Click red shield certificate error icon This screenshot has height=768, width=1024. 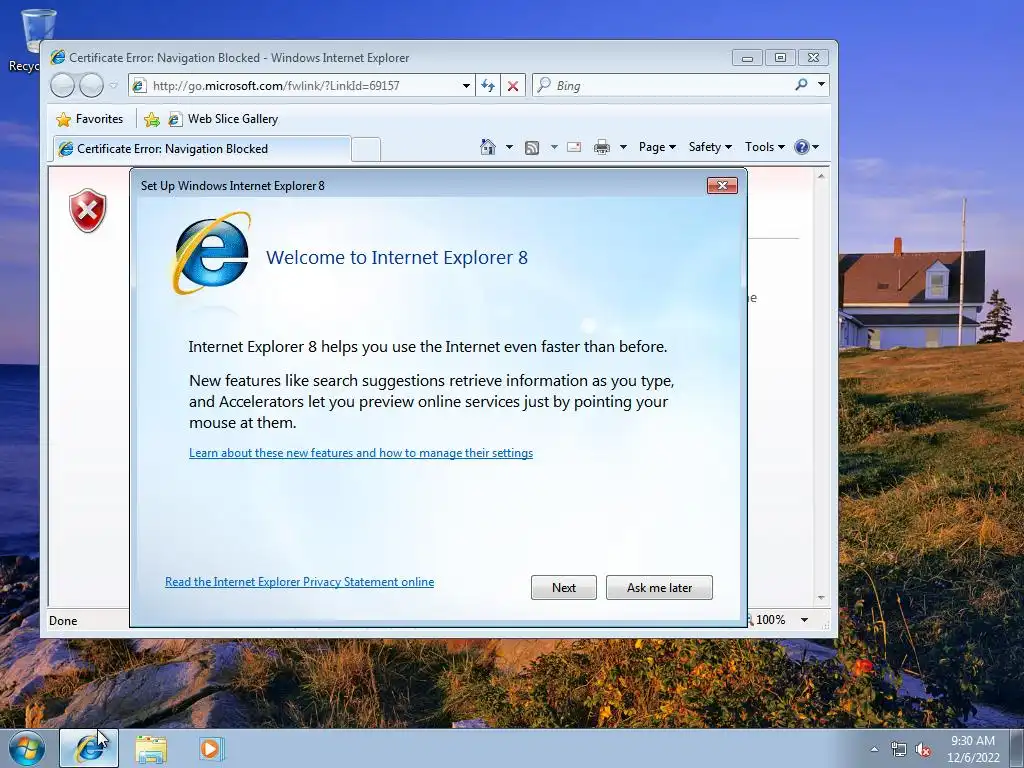88,210
